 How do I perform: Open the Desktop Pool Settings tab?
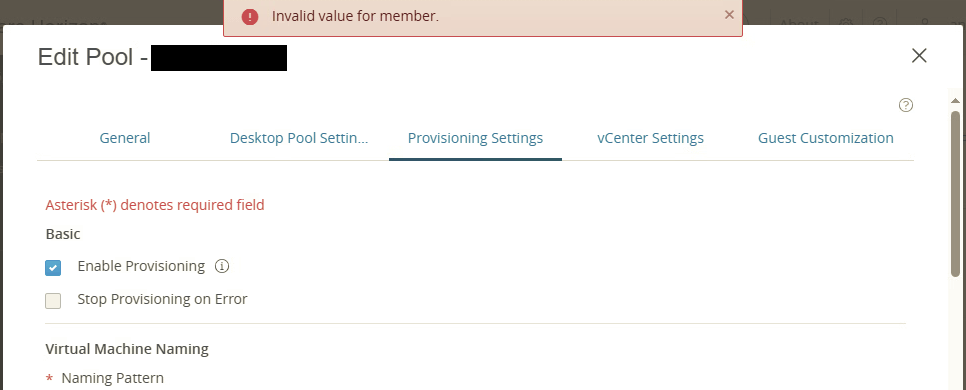point(299,138)
